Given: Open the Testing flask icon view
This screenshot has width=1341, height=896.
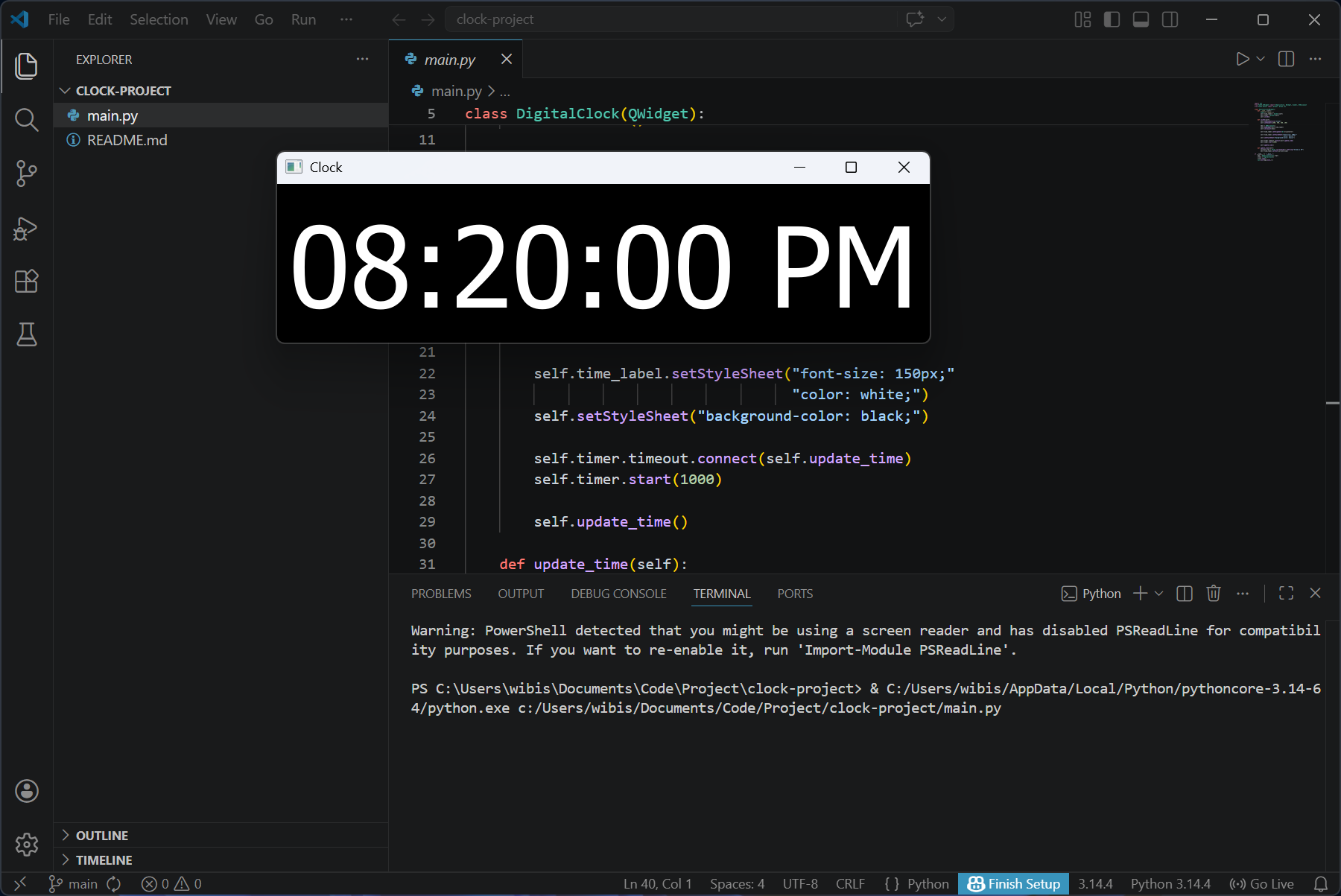Looking at the screenshot, I should tap(26, 335).
